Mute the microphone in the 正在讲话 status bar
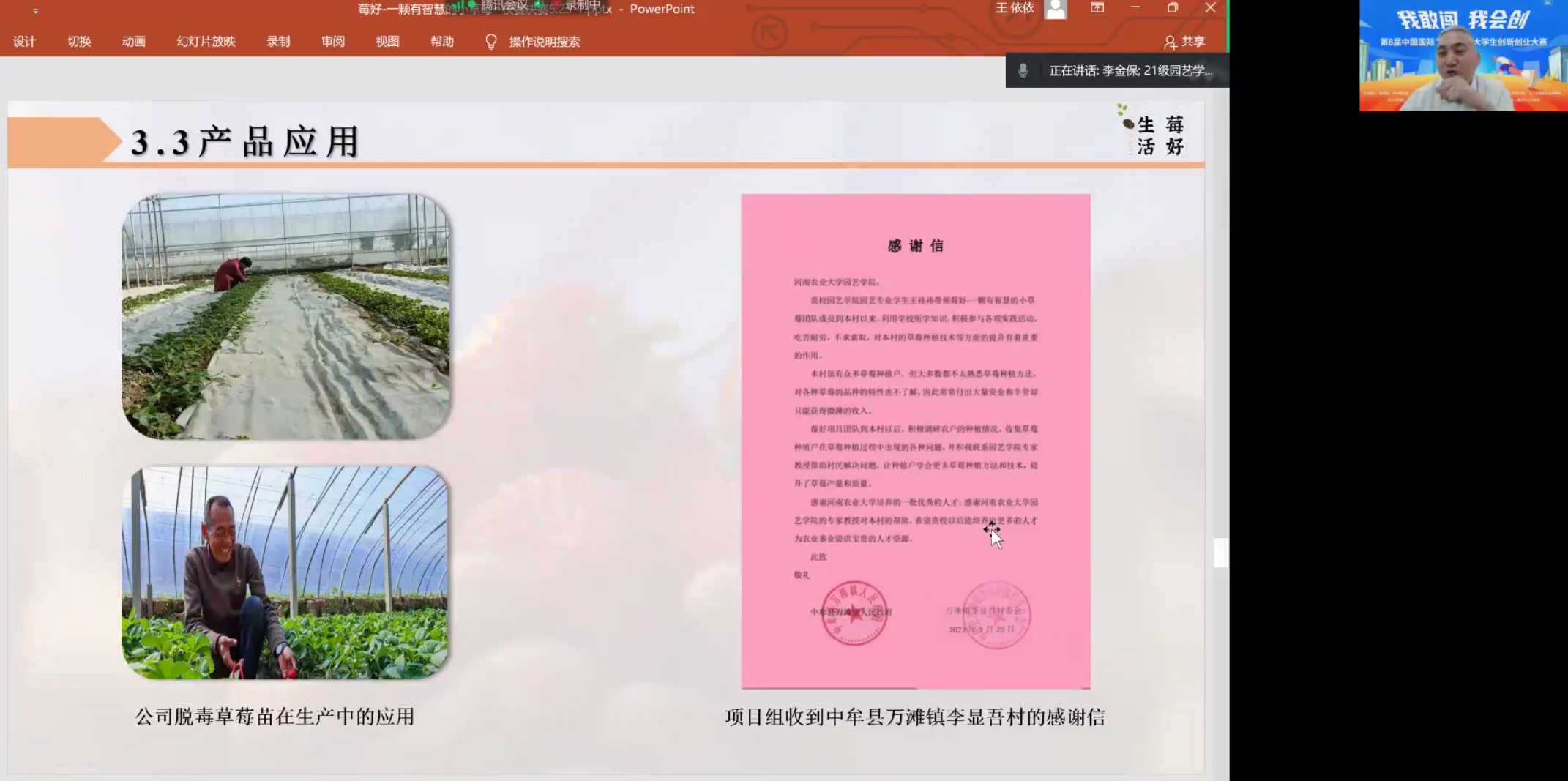The width and height of the screenshot is (1568, 781). (x=1023, y=71)
